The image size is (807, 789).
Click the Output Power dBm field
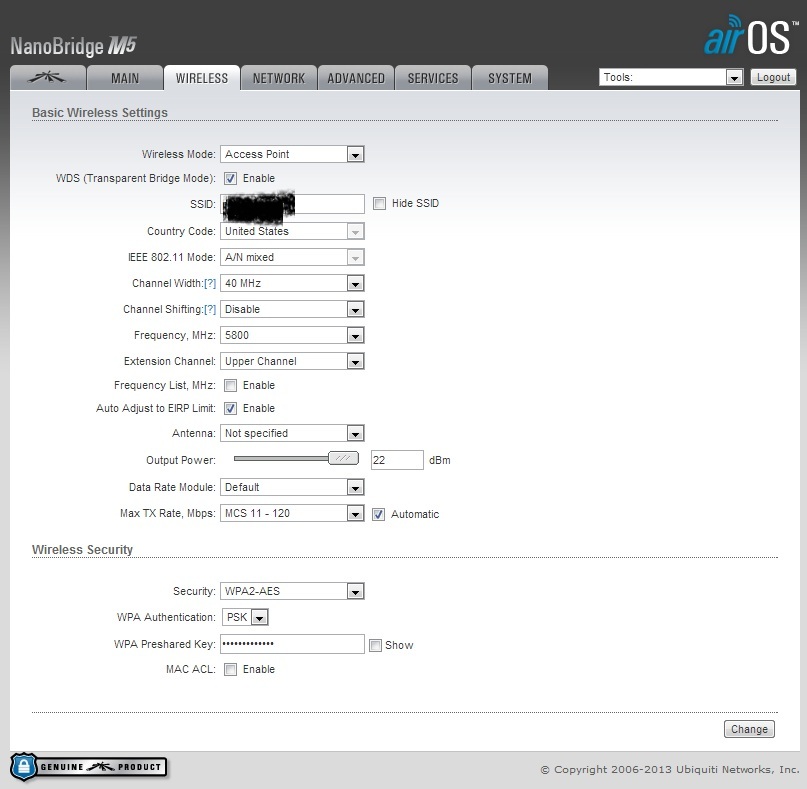[397, 460]
